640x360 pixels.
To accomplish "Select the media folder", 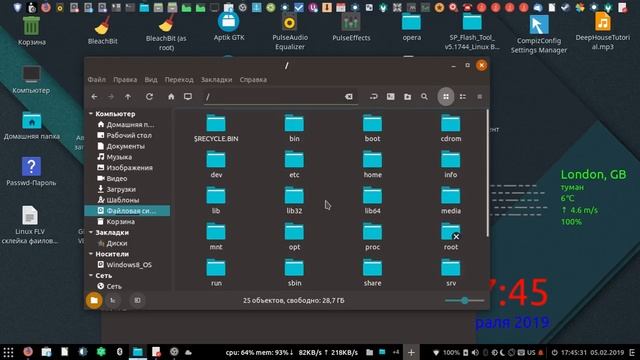I will coord(451,200).
